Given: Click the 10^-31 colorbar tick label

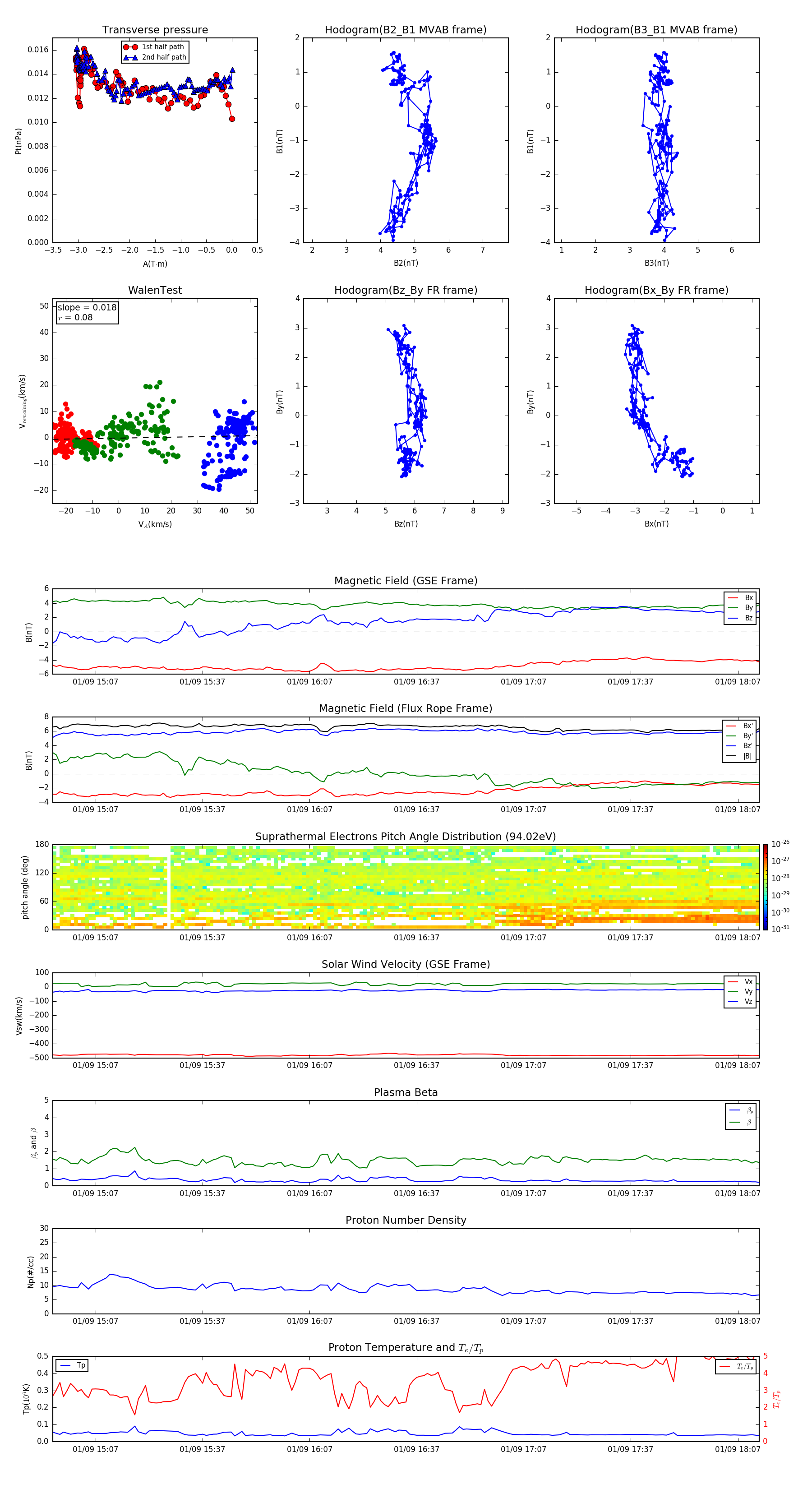Looking at the screenshot, I should 780,929.
